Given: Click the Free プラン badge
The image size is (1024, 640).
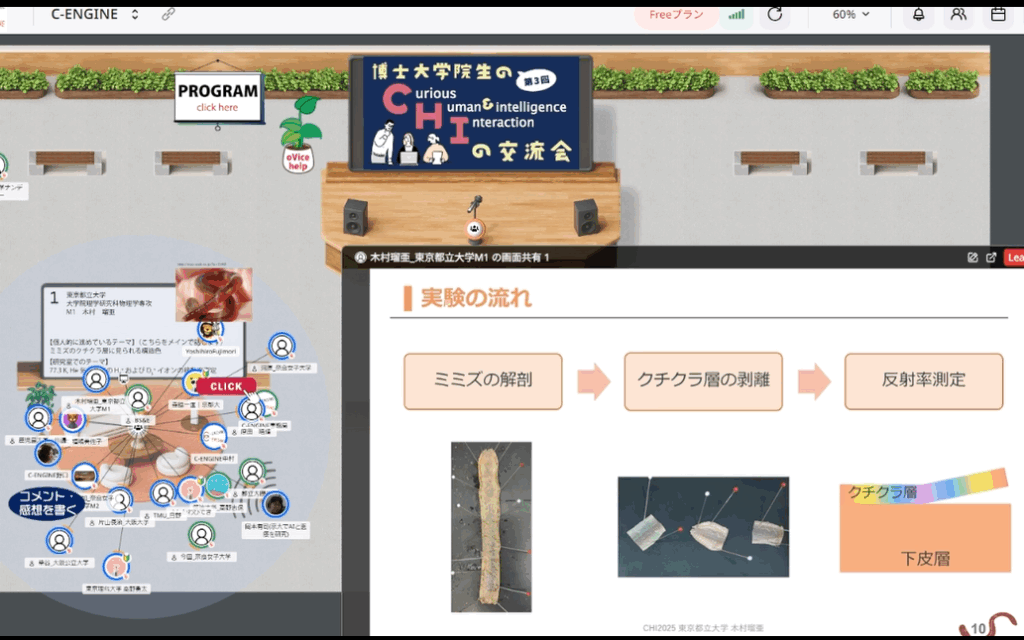Looking at the screenshot, I should pyautogui.click(x=676, y=14).
